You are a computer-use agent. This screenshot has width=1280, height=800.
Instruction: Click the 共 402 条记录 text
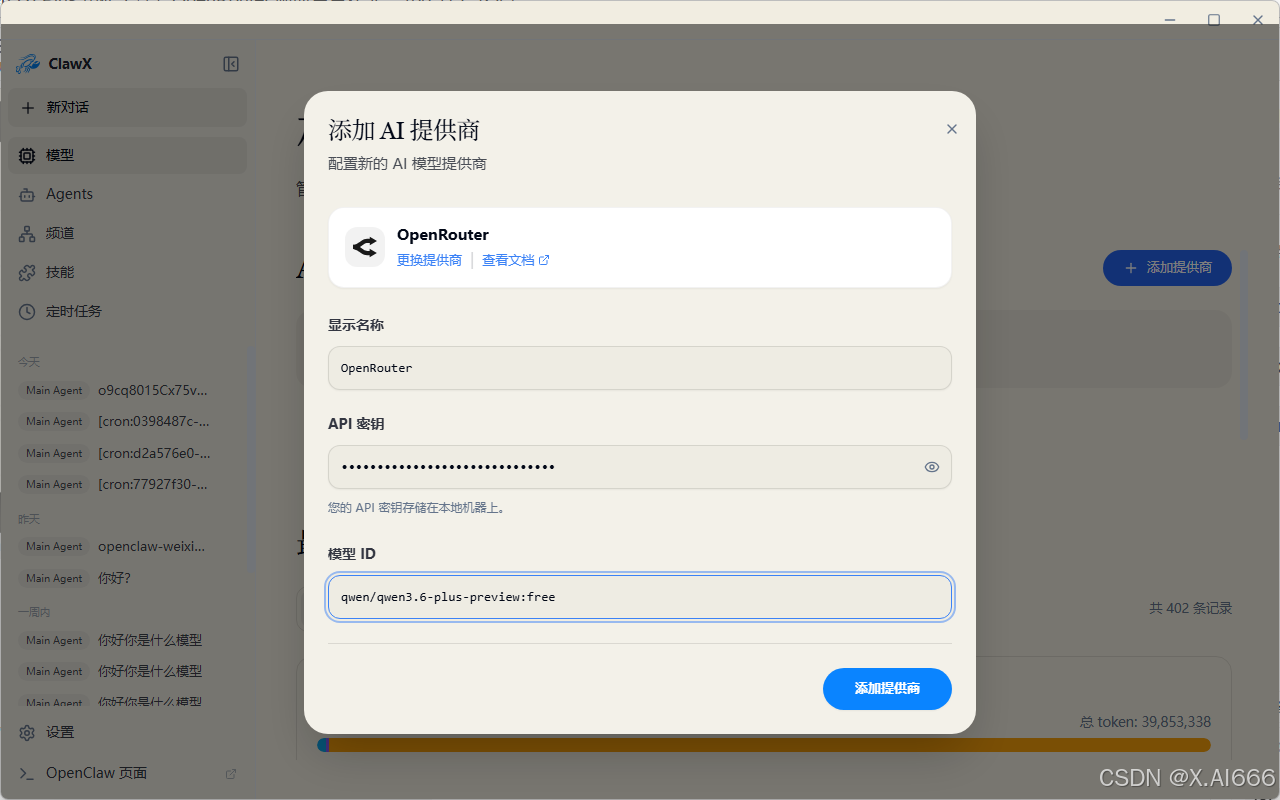[1190, 608]
